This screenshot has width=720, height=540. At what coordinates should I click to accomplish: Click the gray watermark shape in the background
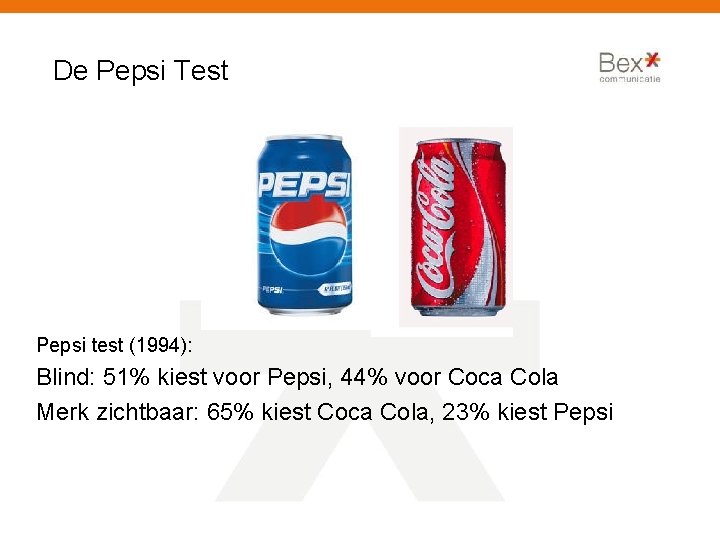360,401
